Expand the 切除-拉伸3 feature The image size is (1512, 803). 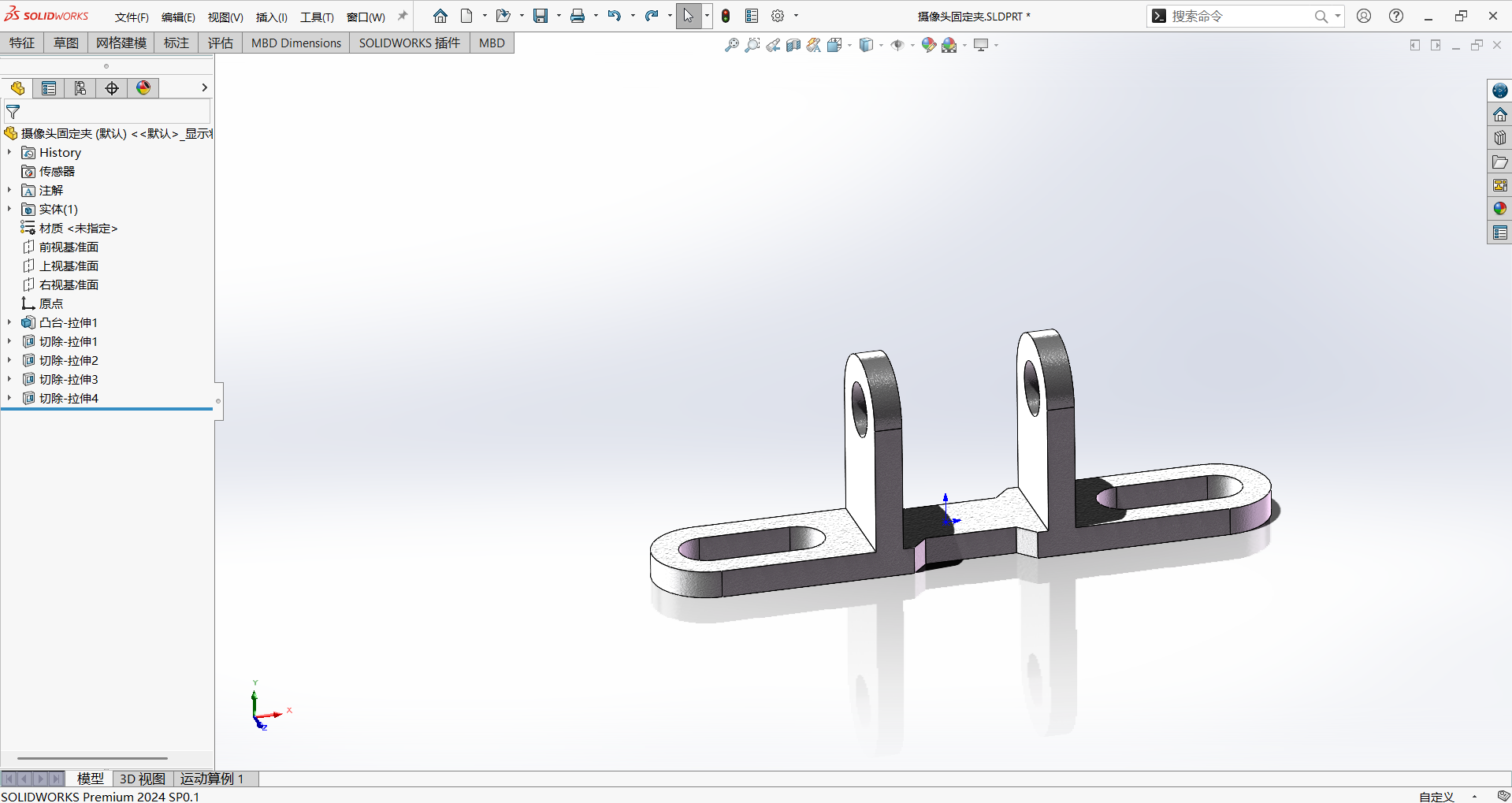coord(9,379)
